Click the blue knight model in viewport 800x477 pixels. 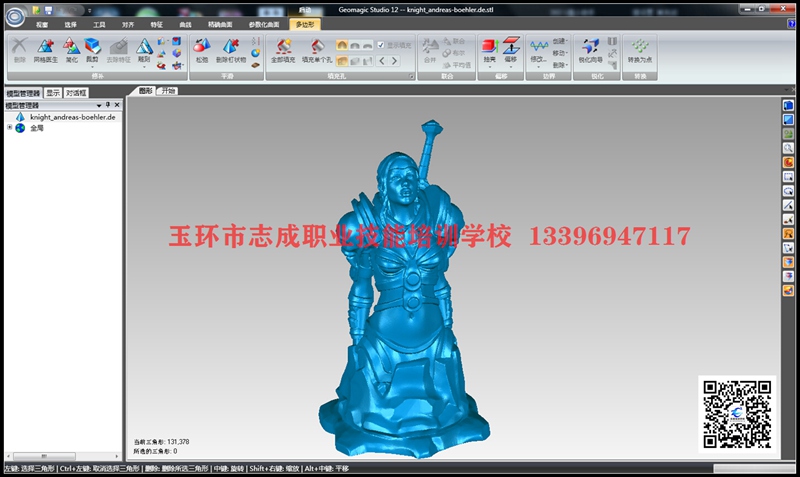point(403,291)
